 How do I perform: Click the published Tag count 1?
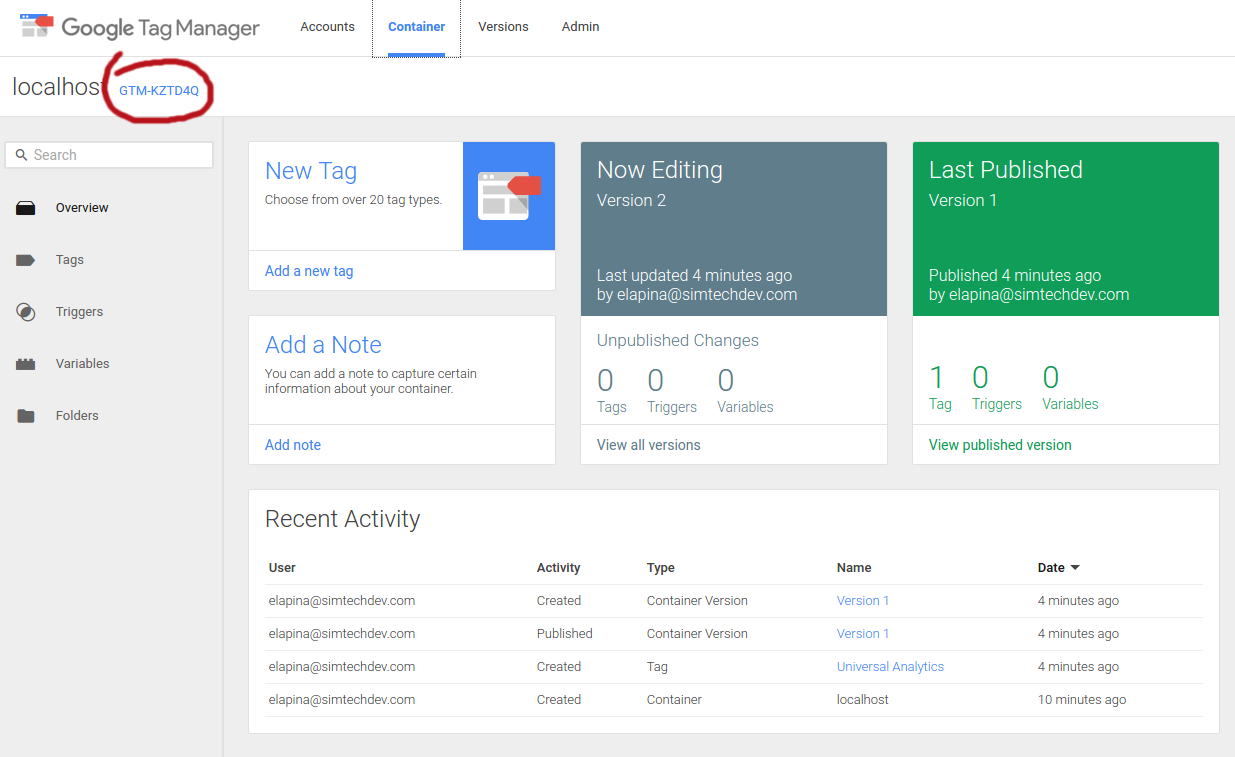(x=936, y=378)
